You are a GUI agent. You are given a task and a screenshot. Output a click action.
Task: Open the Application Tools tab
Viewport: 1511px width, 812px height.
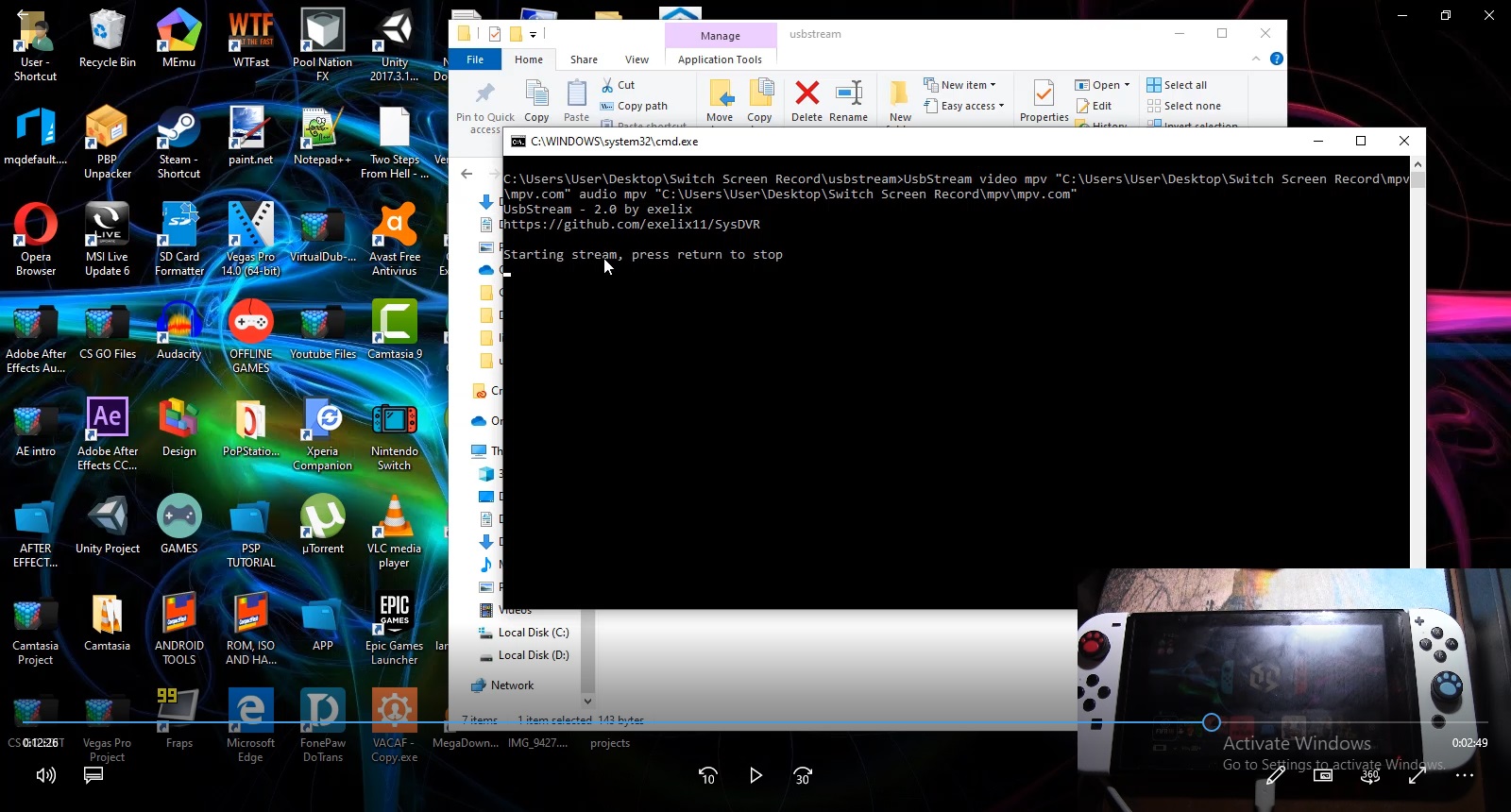pyautogui.click(x=720, y=59)
